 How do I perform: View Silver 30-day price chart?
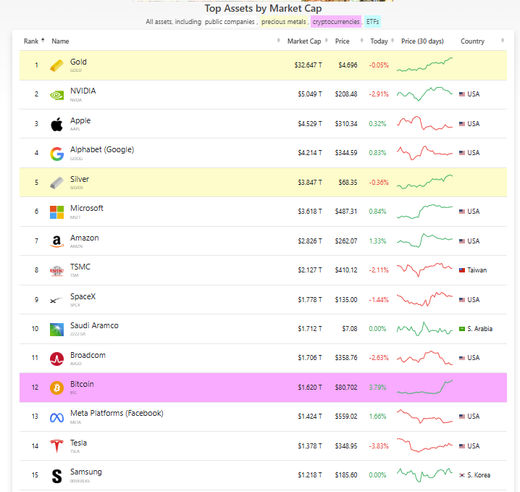pyautogui.click(x=425, y=182)
